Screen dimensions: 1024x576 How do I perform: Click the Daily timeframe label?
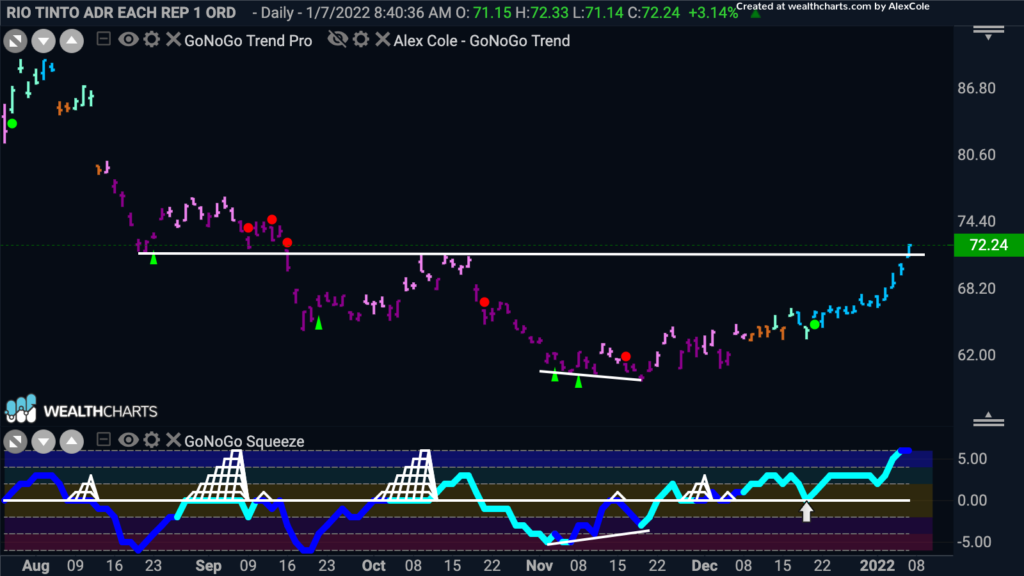[277, 12]
